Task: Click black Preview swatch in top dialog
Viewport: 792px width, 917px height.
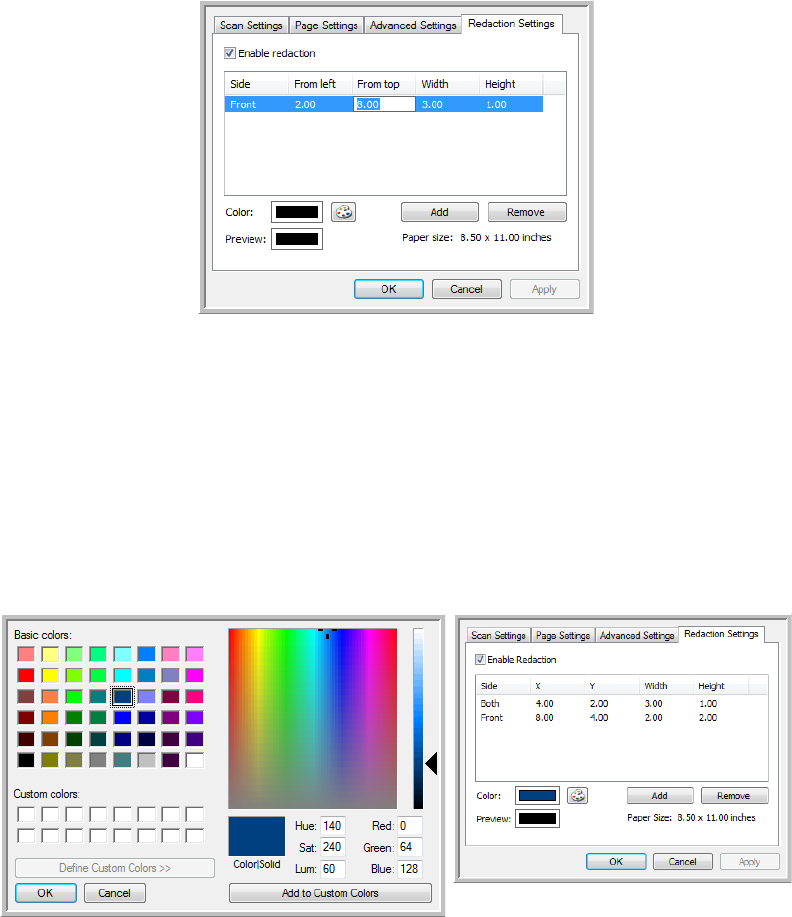Action: pos(297,239)
